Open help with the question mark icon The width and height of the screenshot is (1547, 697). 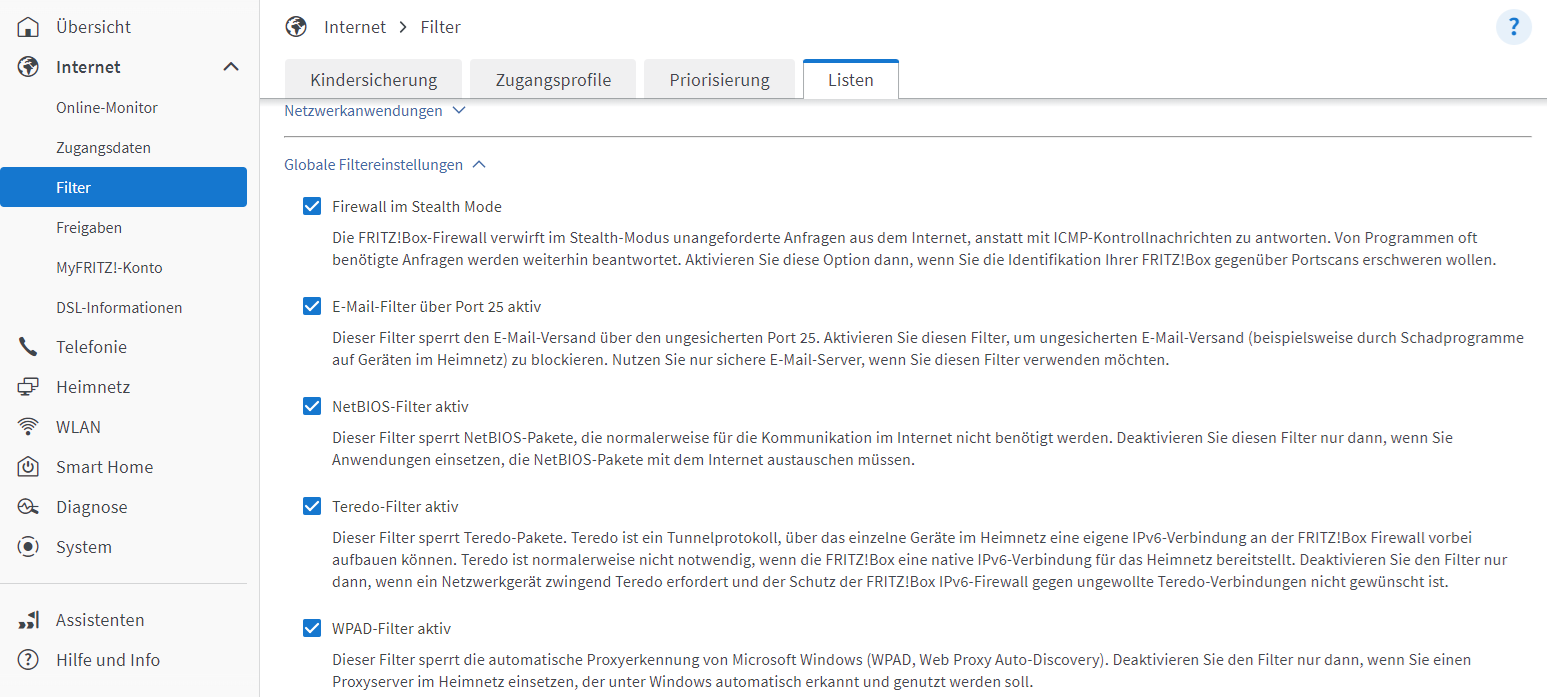(1513, 27)
